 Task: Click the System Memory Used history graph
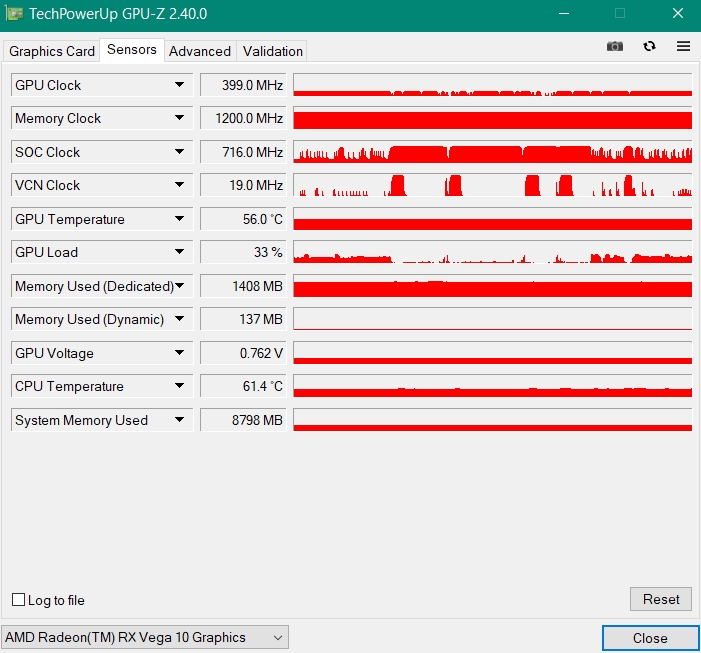click(x=493, y=420)
